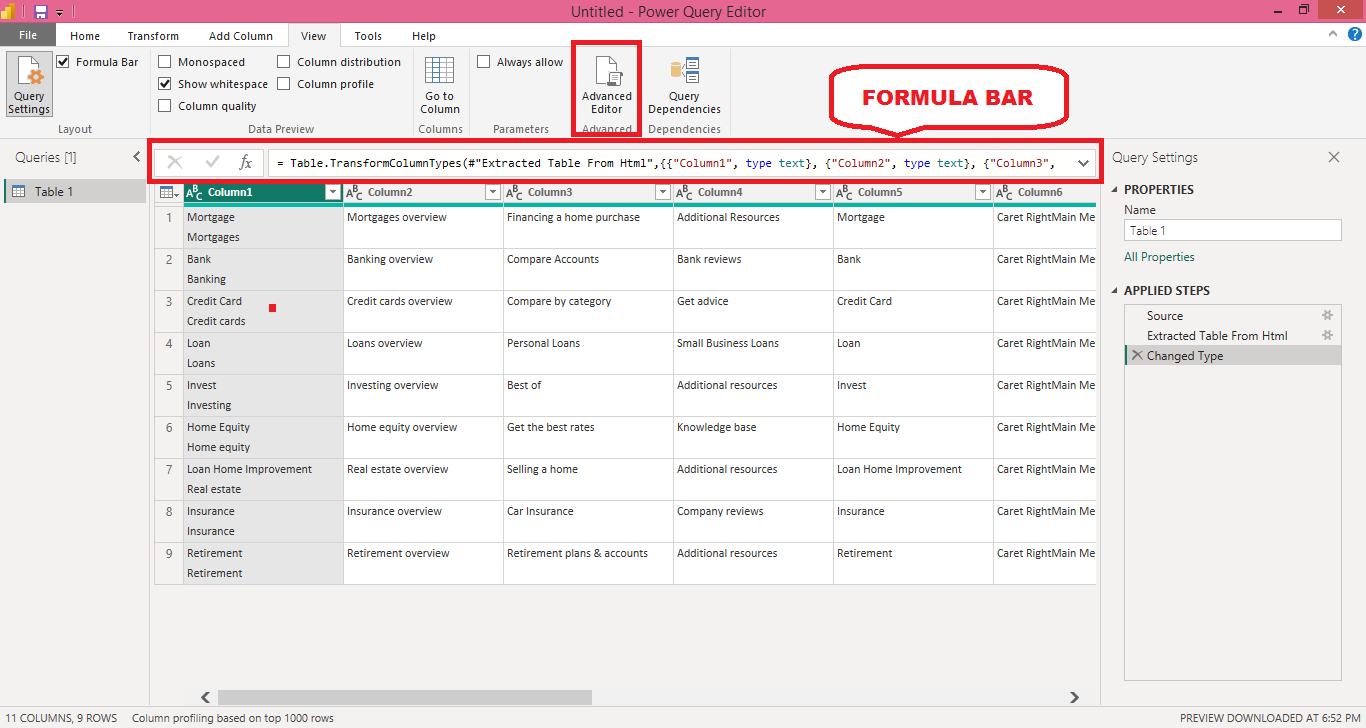Click into the formula bar text
Screen dimensions: 1366x728
point(670,163)
